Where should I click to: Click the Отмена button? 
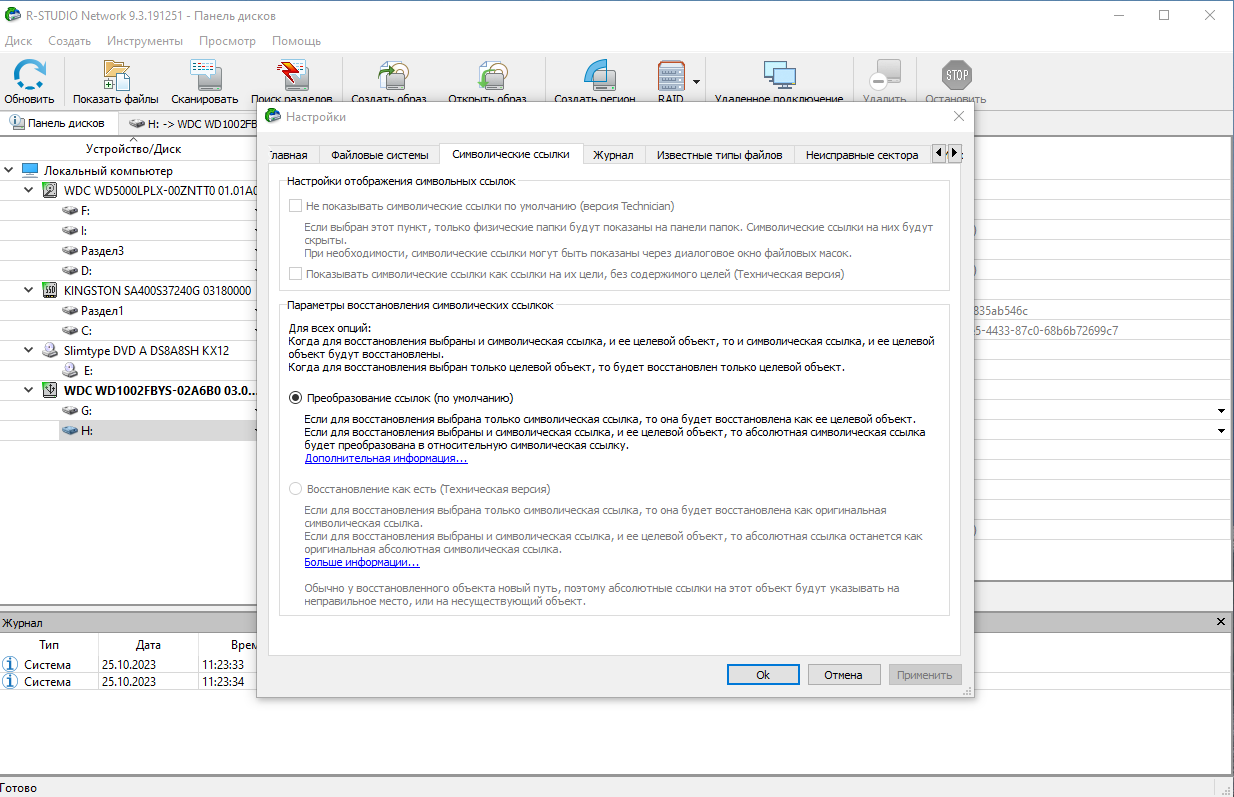point(844,675)
